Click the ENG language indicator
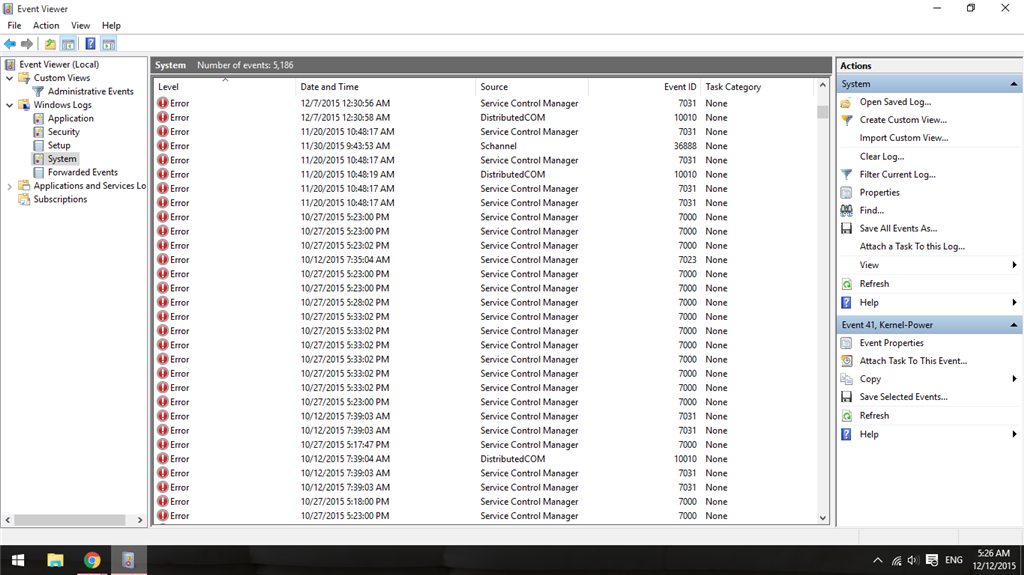This screenshot has height=575, width=1024. point(953,560)
